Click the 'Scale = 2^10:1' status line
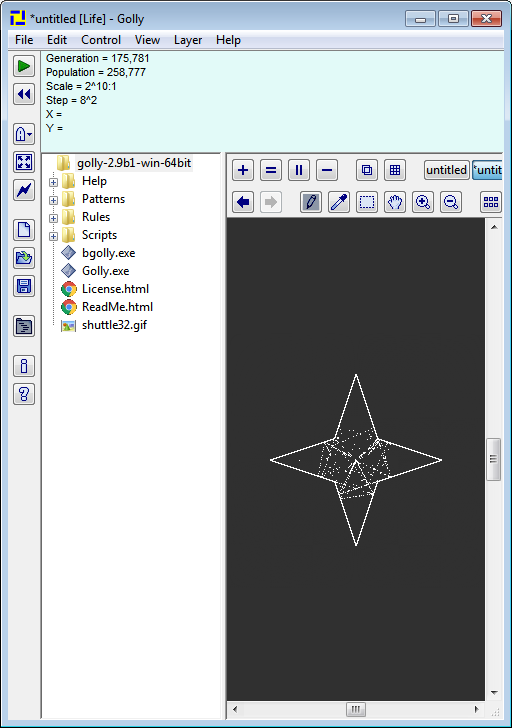 (x=81, y=86)
